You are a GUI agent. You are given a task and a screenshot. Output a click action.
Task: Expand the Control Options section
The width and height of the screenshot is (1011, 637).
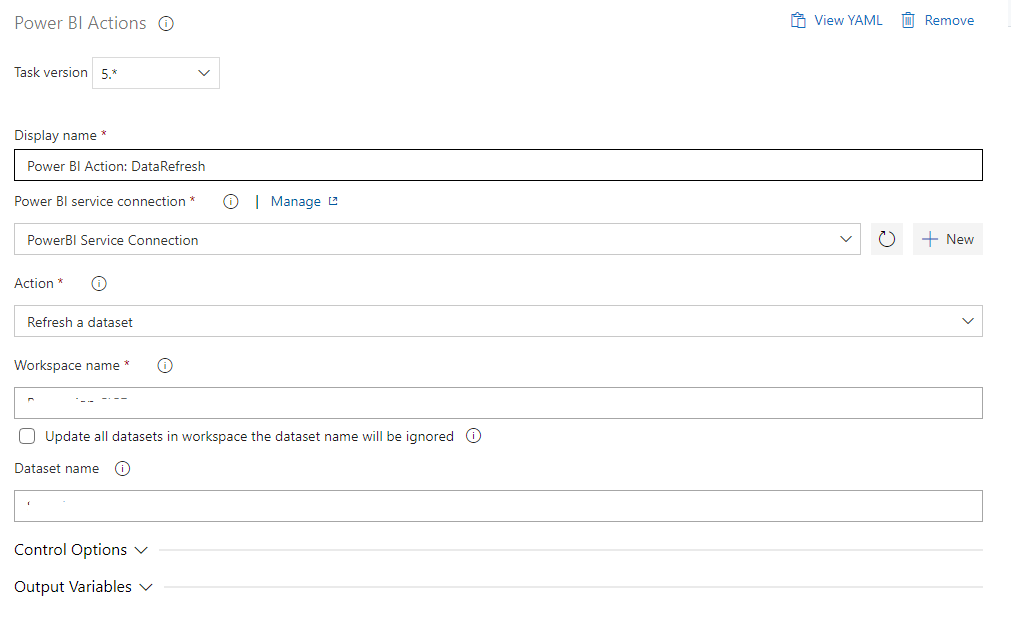(x=81, y=550)
